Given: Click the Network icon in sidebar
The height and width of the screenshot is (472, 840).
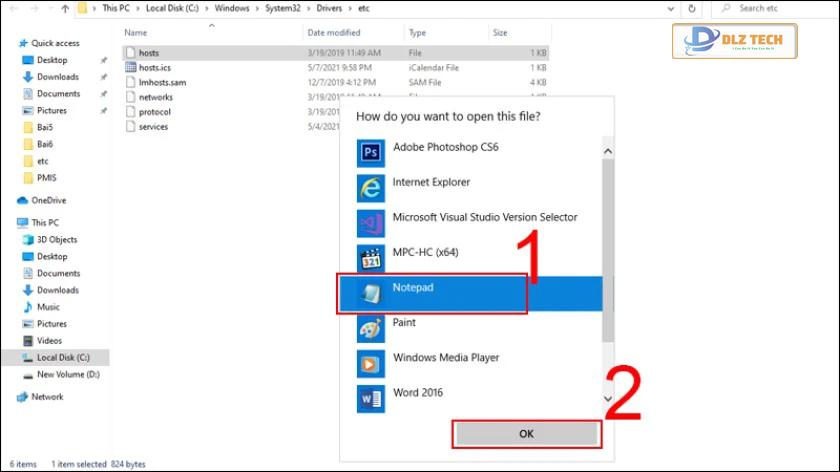Looking at the screenshot, I should pyautogui.click(x=22, y=397).
